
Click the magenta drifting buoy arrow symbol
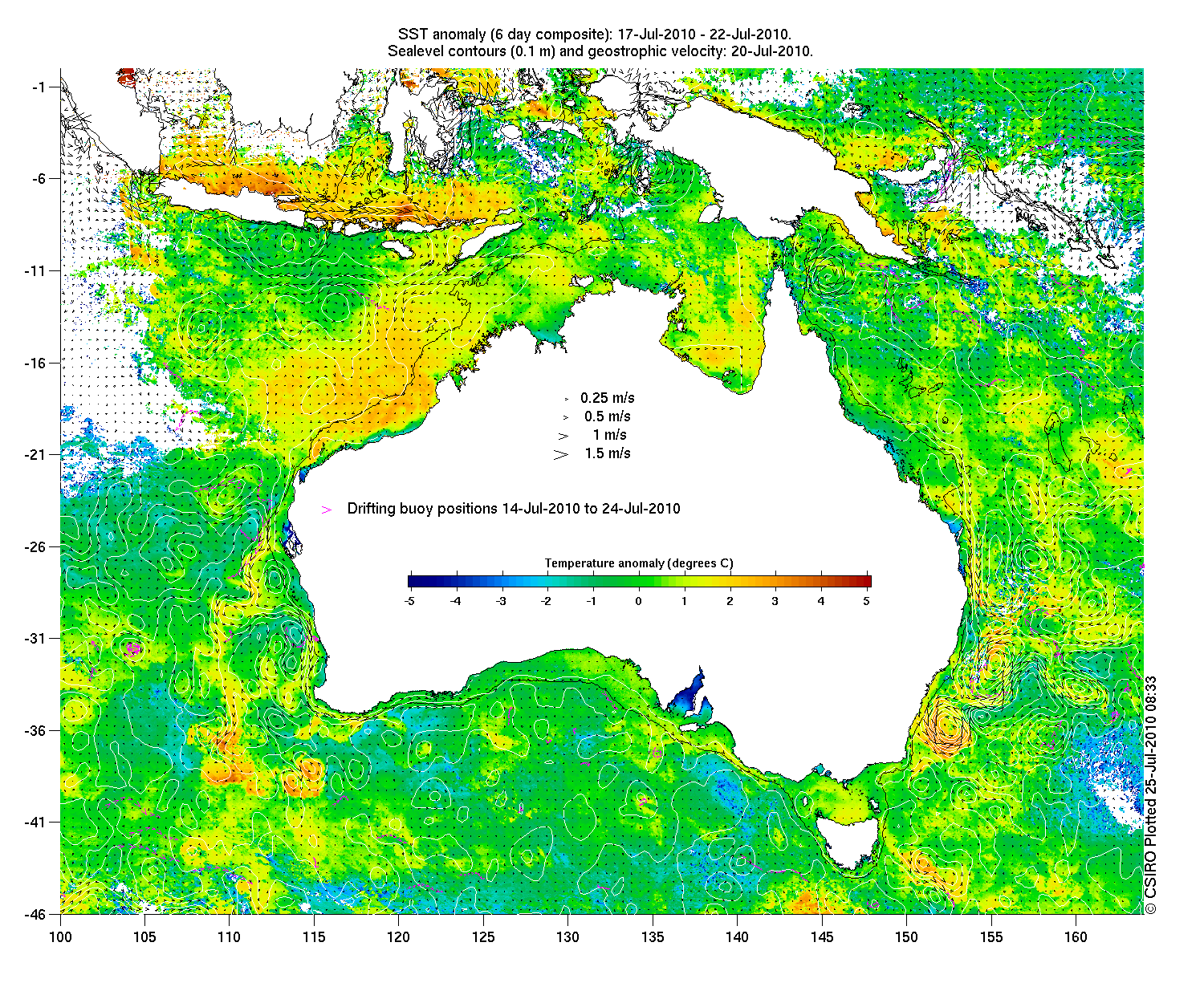[327, 510]
